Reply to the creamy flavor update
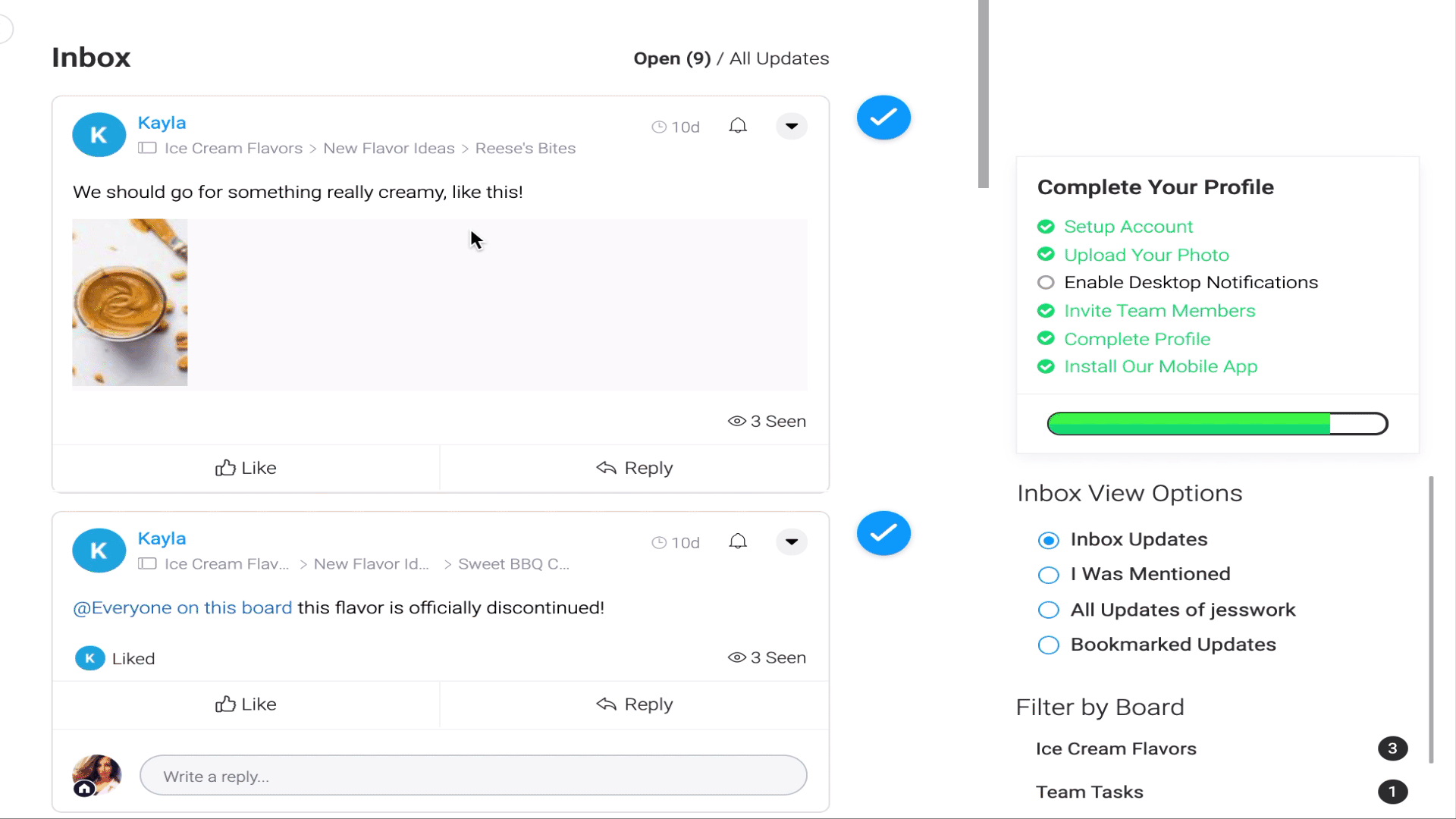 click(635, 468)
